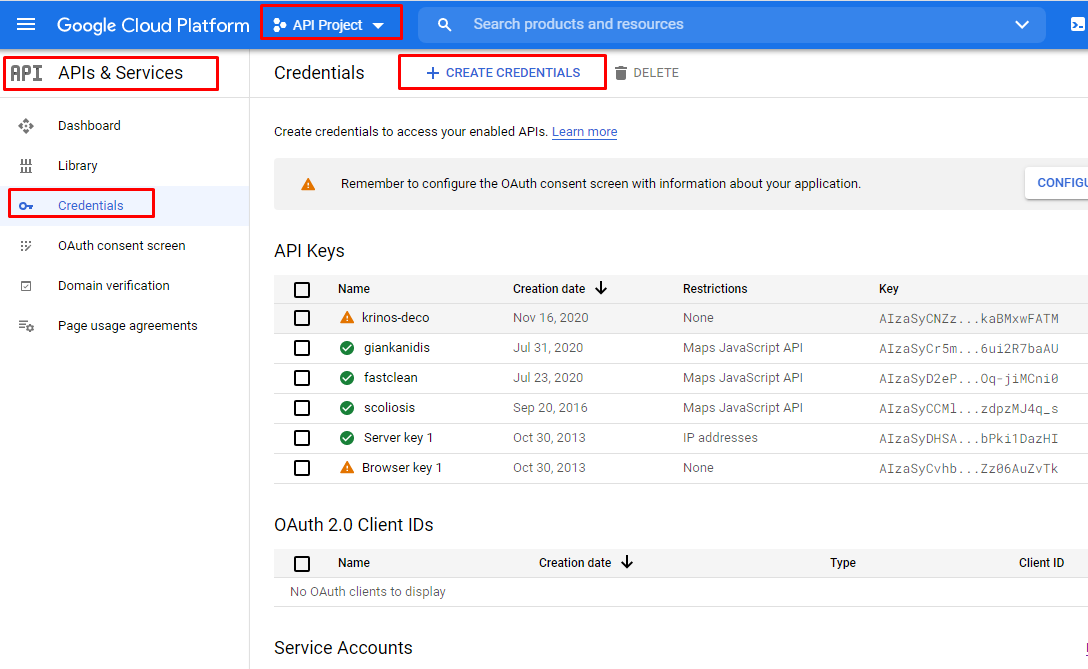
Task: Click the plus icon on Create Credentials
Action: [x=432, y=73]
